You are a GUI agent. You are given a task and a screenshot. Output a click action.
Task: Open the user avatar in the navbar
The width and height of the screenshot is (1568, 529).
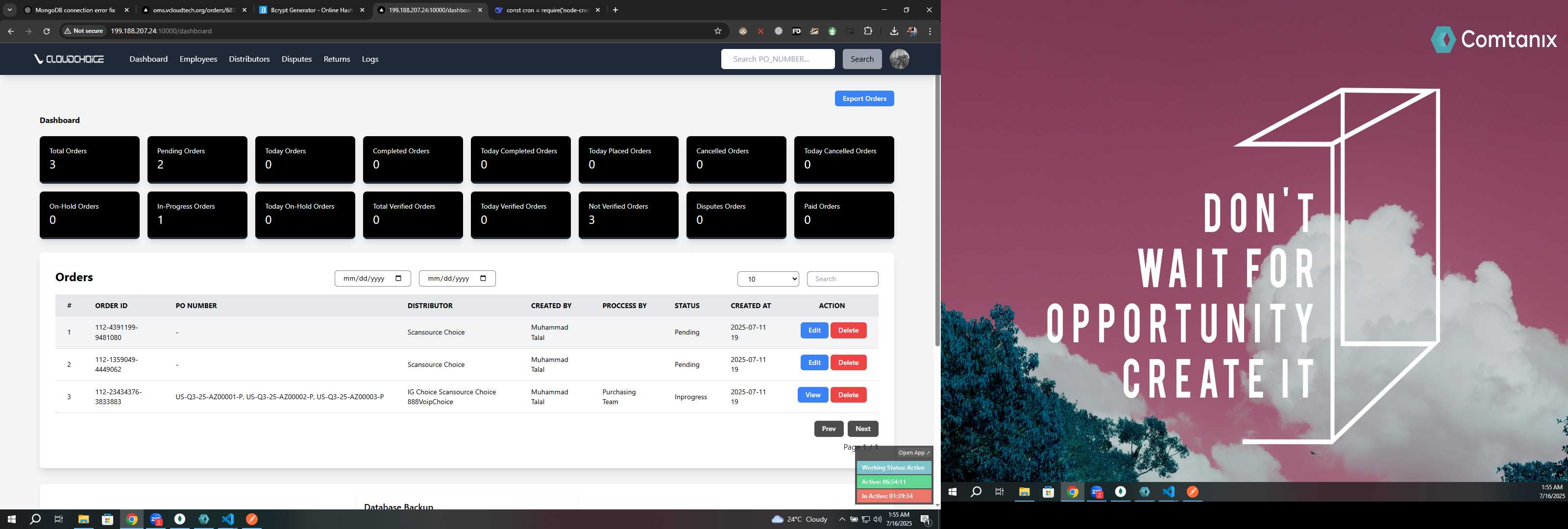click(x=899, y=59)
